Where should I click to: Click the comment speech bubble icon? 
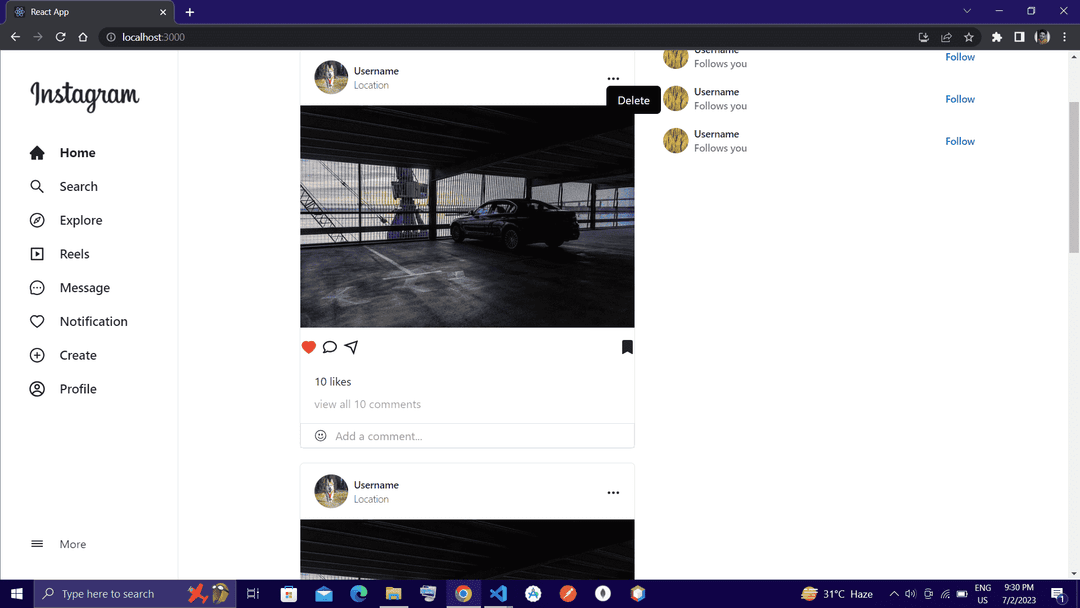click(x=330, y=347)
